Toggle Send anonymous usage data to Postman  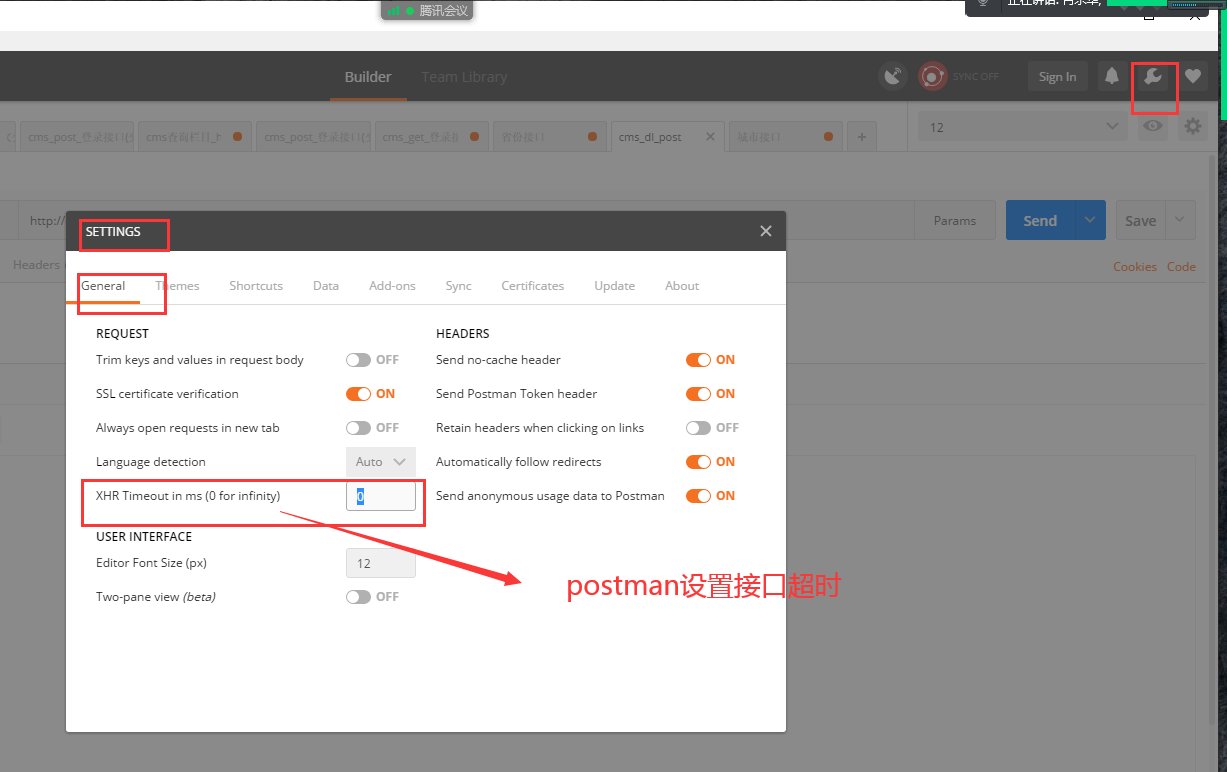pos(698,496)
